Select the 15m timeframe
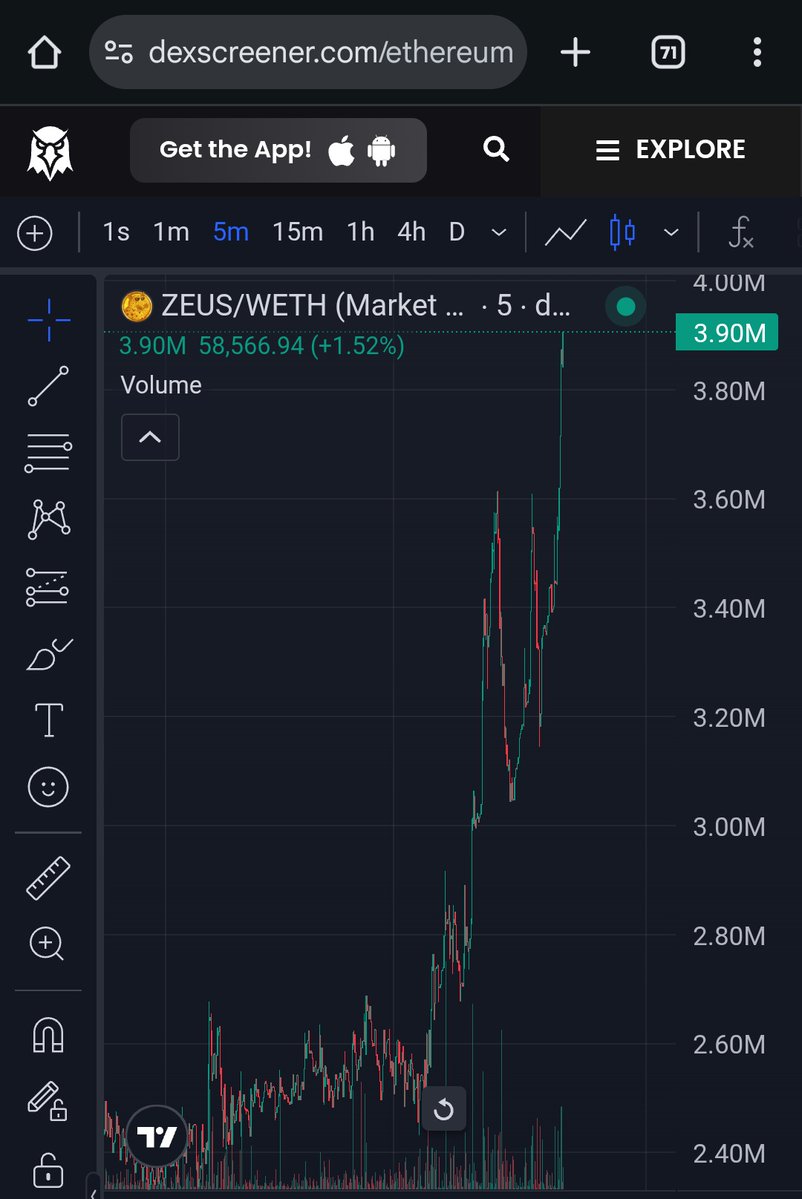Screen dimensions: 802x1199 297,232
